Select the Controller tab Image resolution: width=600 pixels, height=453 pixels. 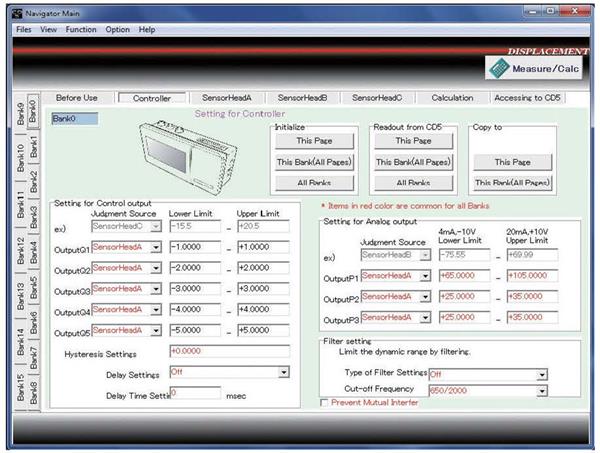[x=152, y=98]
